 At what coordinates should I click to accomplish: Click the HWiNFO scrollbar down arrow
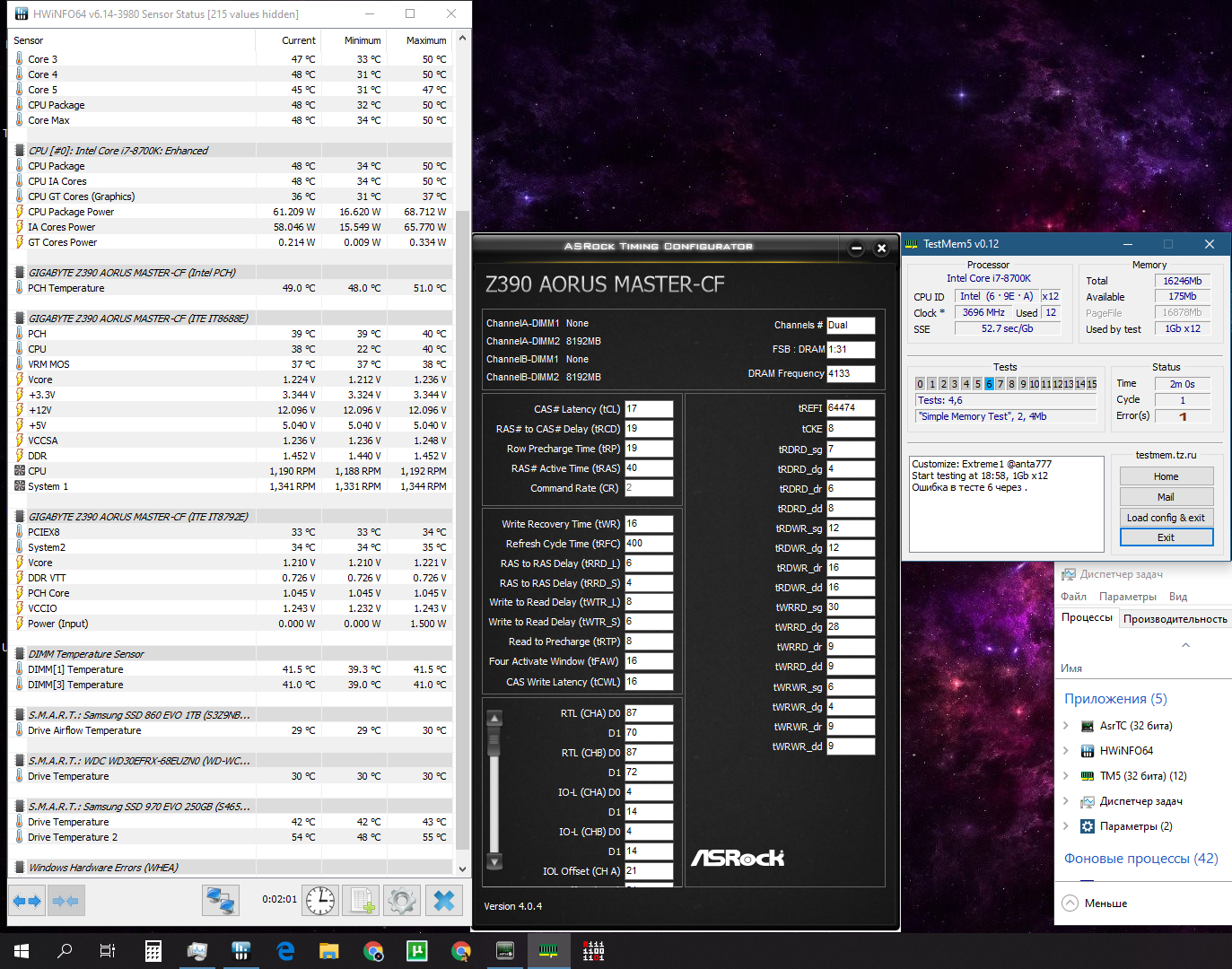[462, 869]
